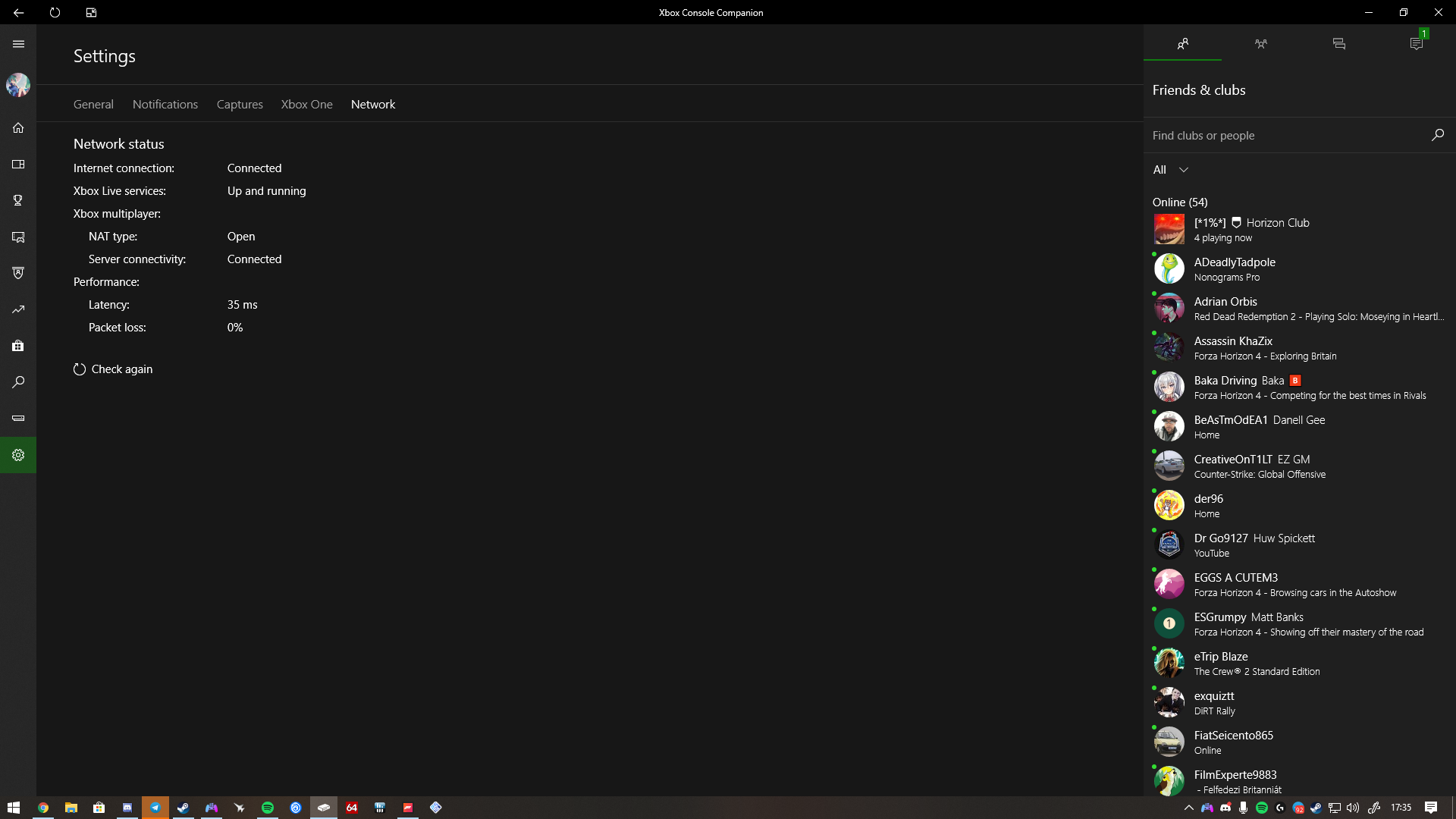Open Dr Go9127 Huw Spickett entry

[x=1300, y=544]
